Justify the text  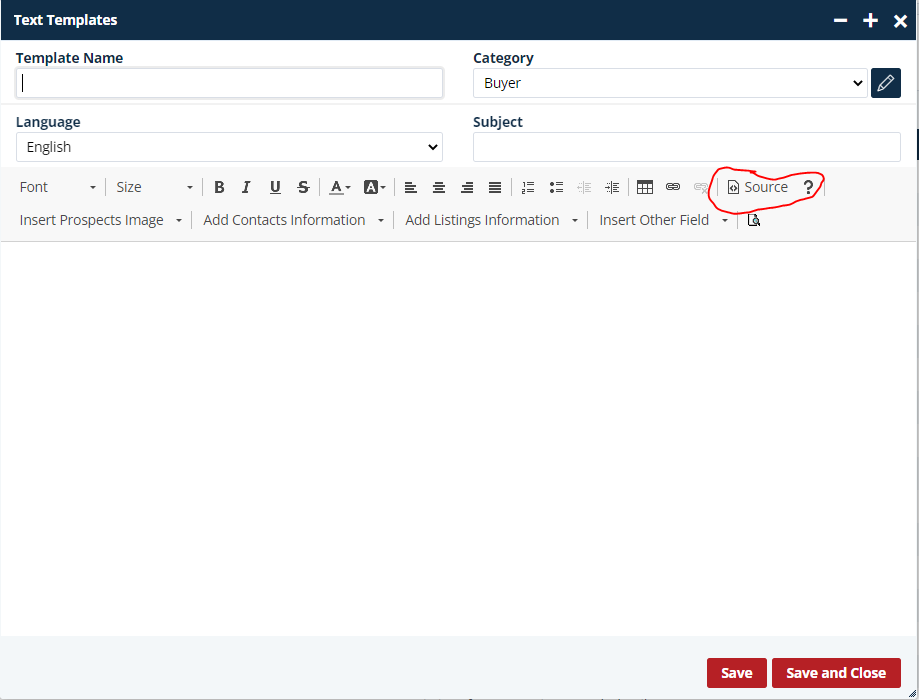tap(495, 187)
